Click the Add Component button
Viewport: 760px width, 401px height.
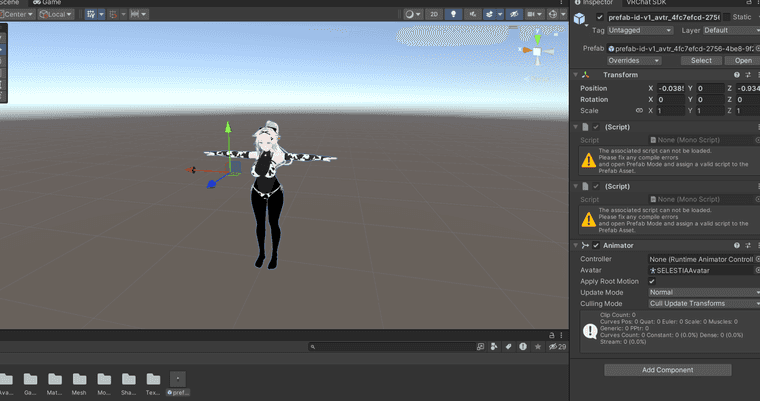tap(667, 370)
